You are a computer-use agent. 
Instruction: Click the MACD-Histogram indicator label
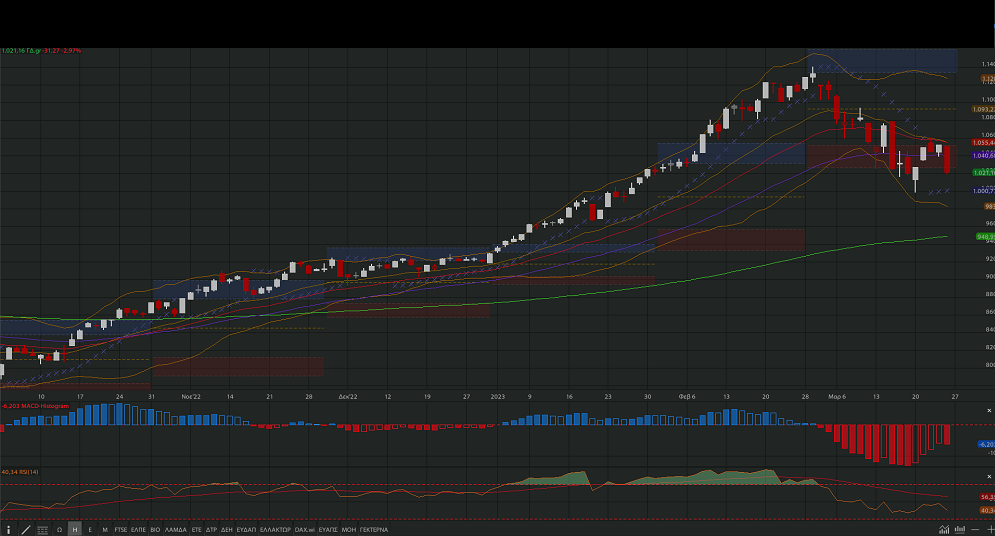(36, 406)
